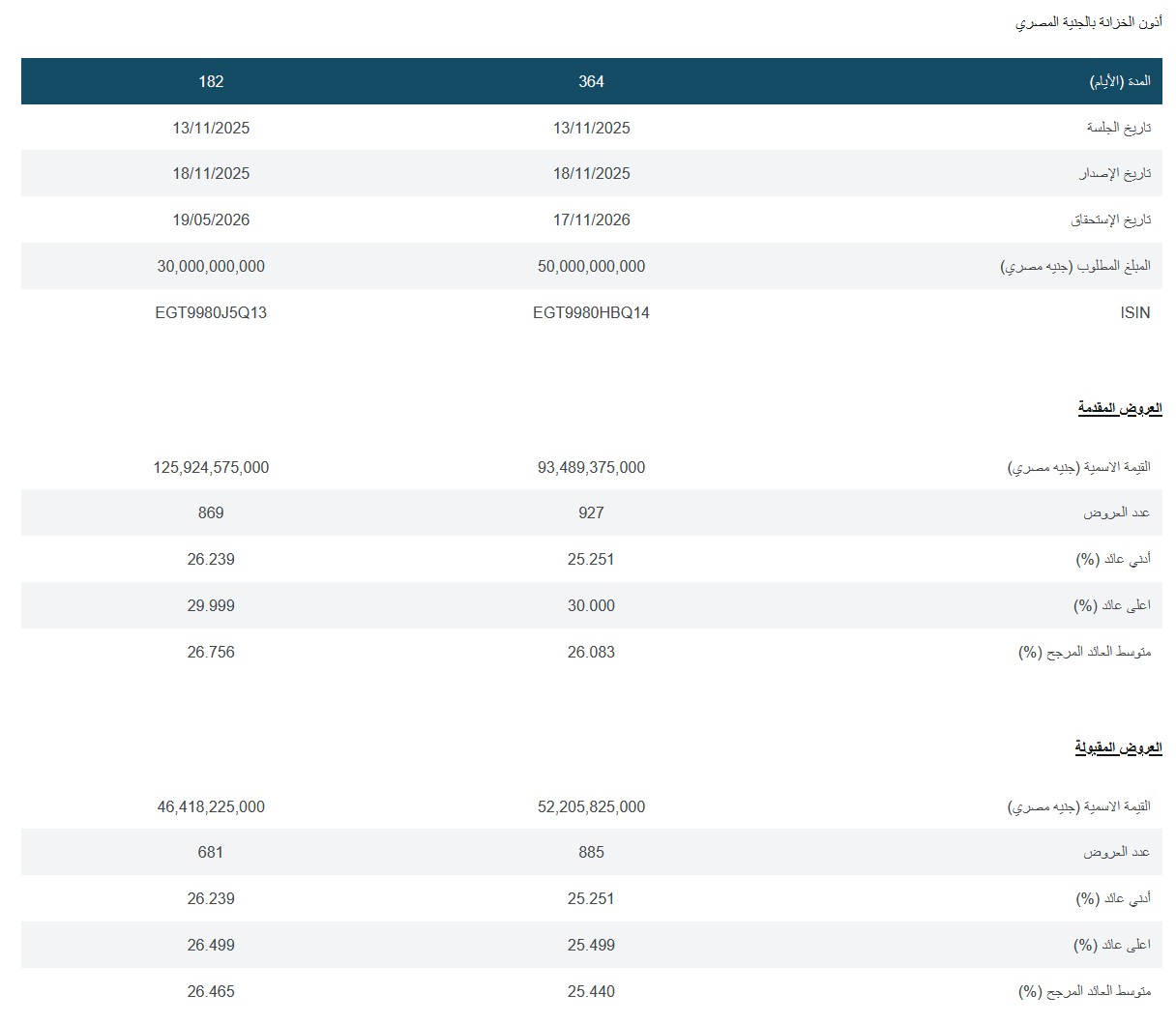Click accepted nominal value 52,205,825,000
The image size is (1176, 1024).
click(591, 806)
